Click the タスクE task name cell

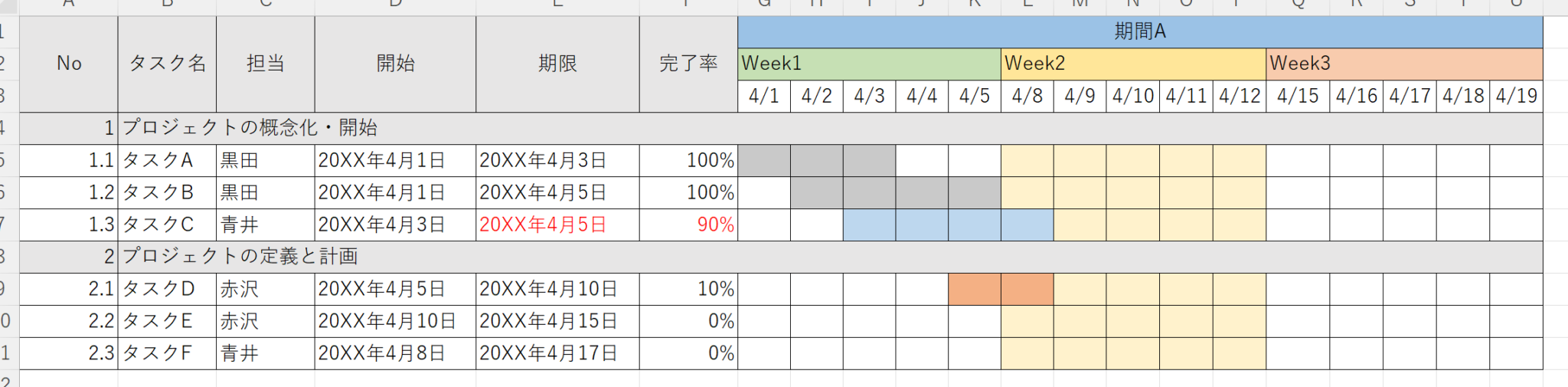[x=167, y=321]
